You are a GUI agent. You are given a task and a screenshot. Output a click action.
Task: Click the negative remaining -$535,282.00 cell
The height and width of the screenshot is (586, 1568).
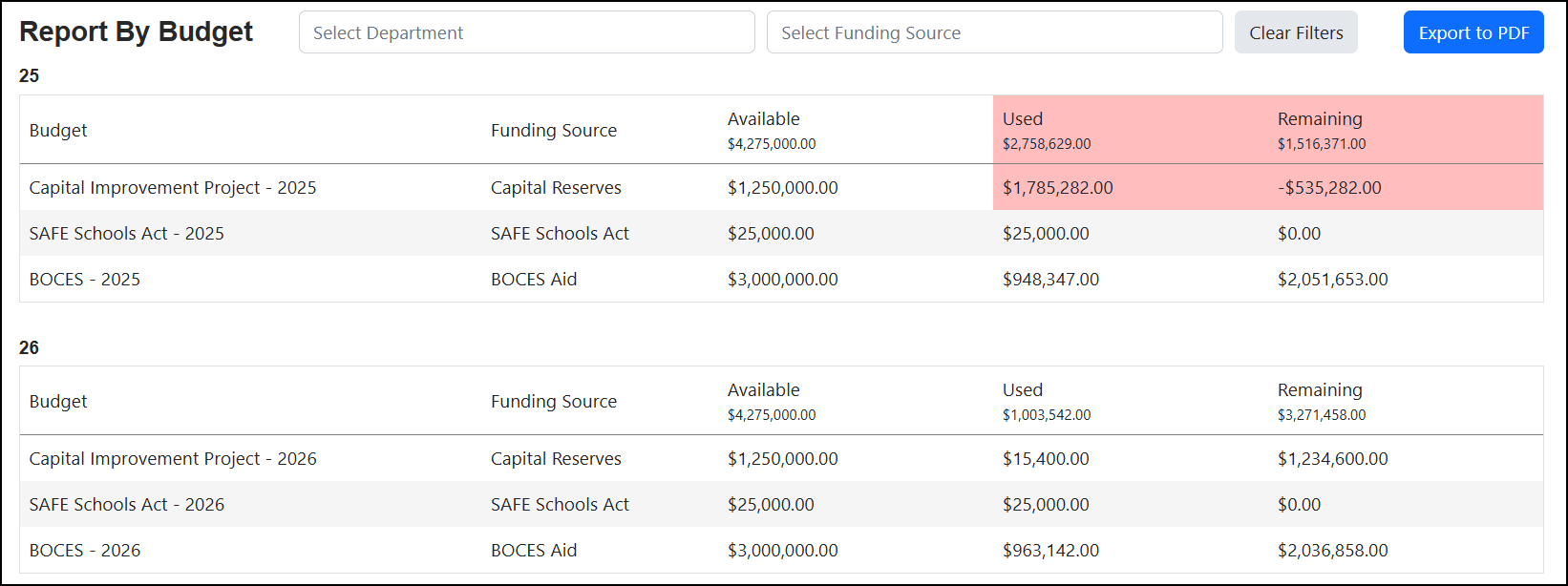(1329, 188)
